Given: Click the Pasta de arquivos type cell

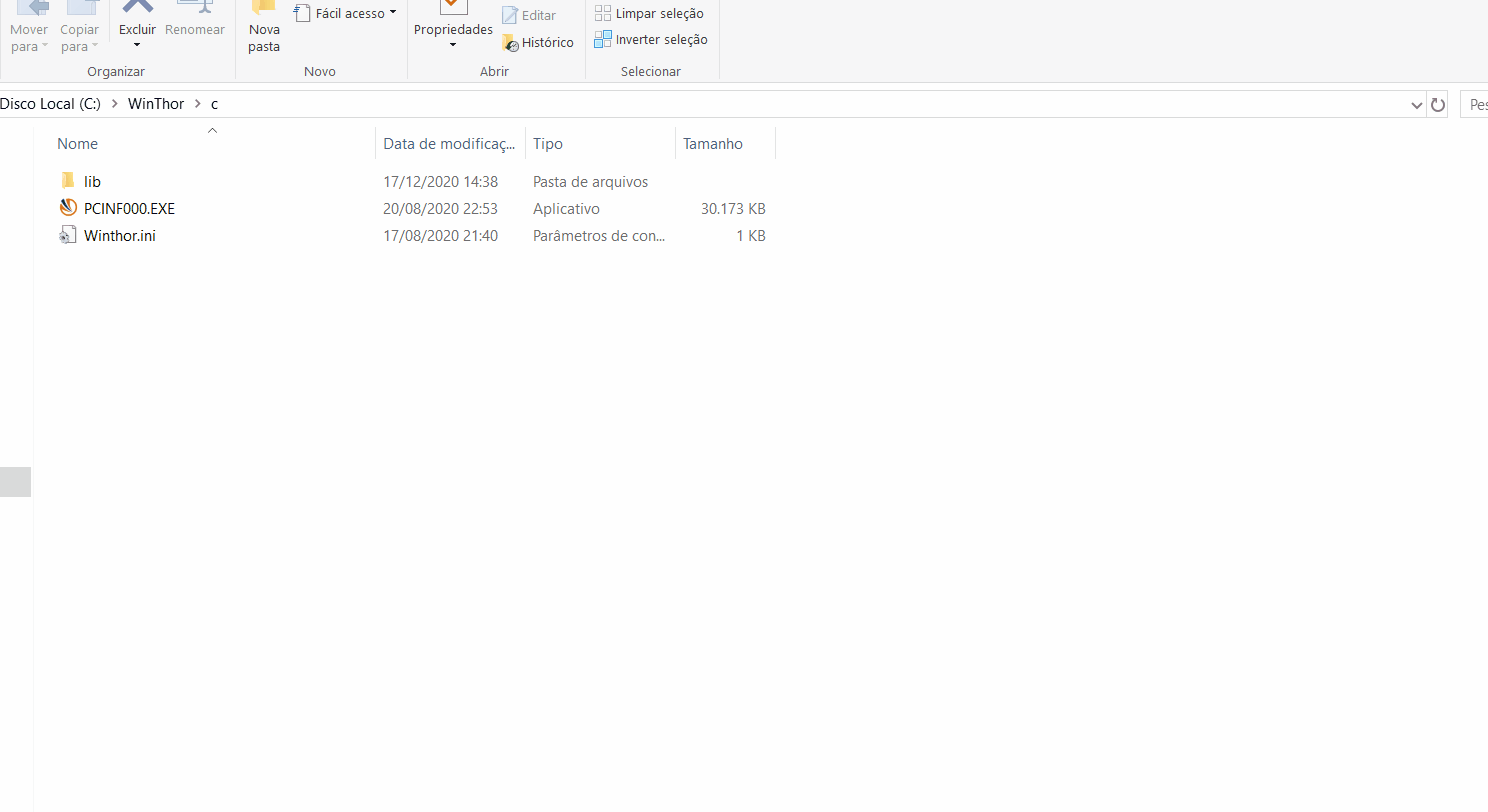Looking at the screenshot, I should click(591, 182).
